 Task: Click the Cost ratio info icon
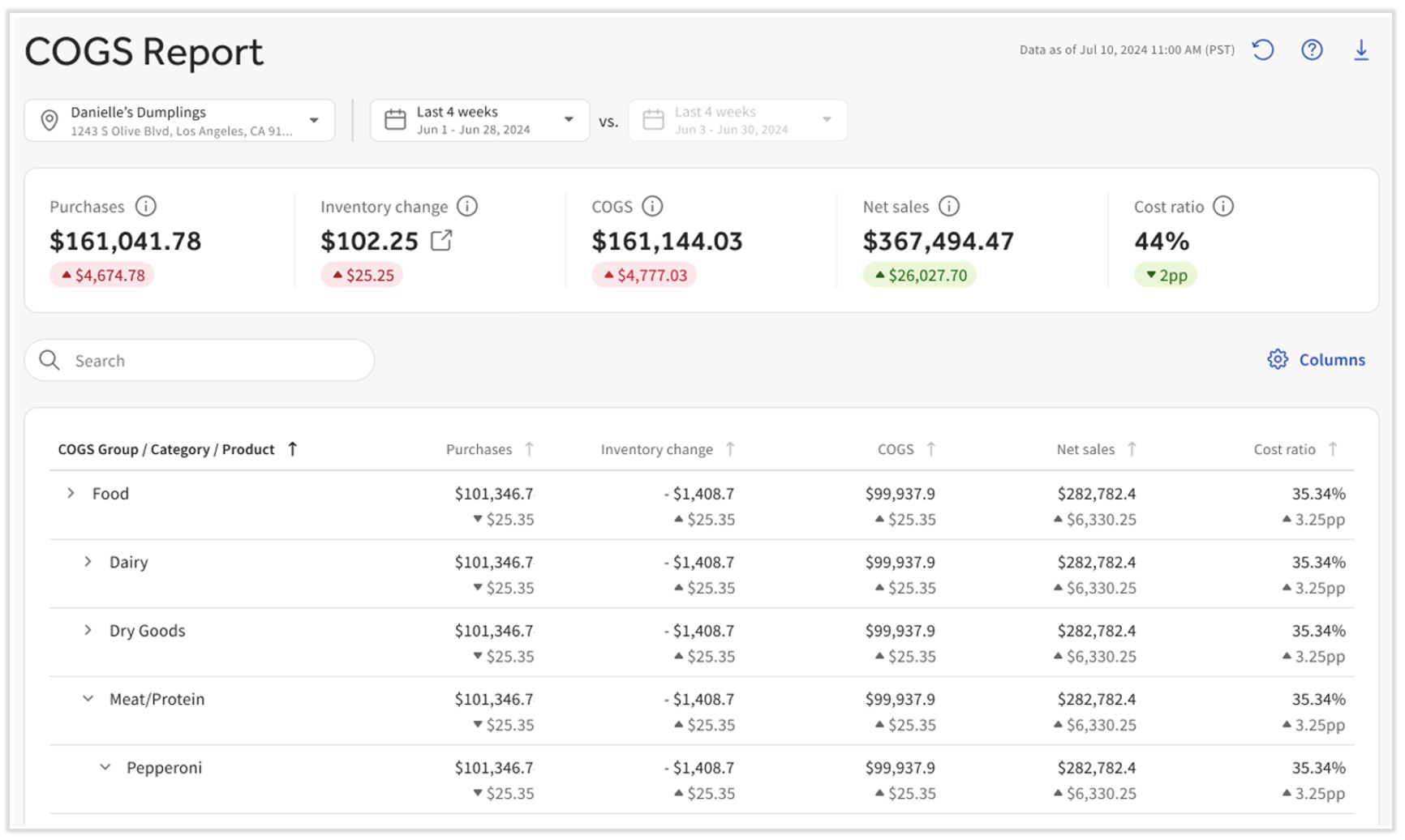point(1225,206)
